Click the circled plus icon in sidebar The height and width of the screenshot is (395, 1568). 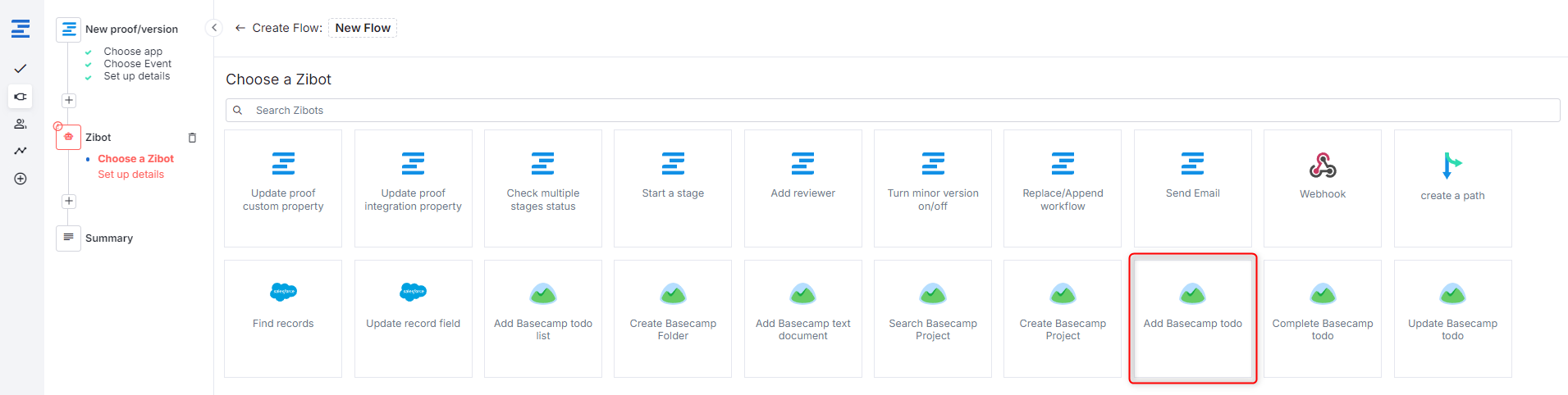(x=21, y=179)
